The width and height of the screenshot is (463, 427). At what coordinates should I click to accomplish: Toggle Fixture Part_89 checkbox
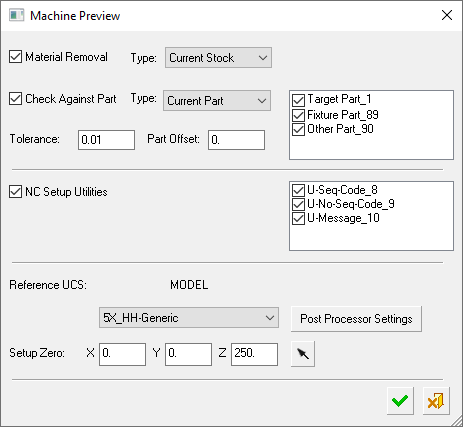298,115
